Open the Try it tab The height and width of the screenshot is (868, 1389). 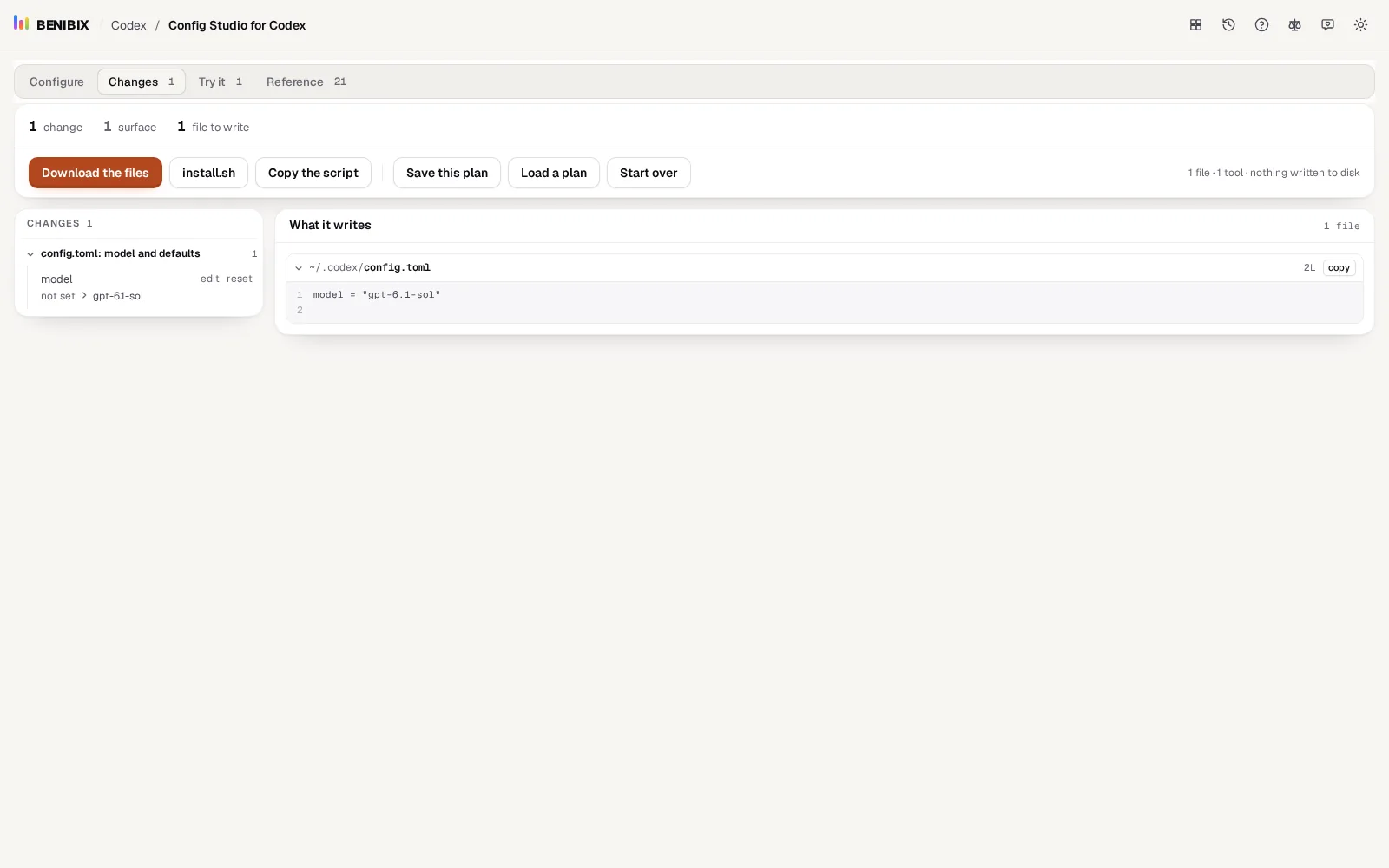[x=221, y=82]
